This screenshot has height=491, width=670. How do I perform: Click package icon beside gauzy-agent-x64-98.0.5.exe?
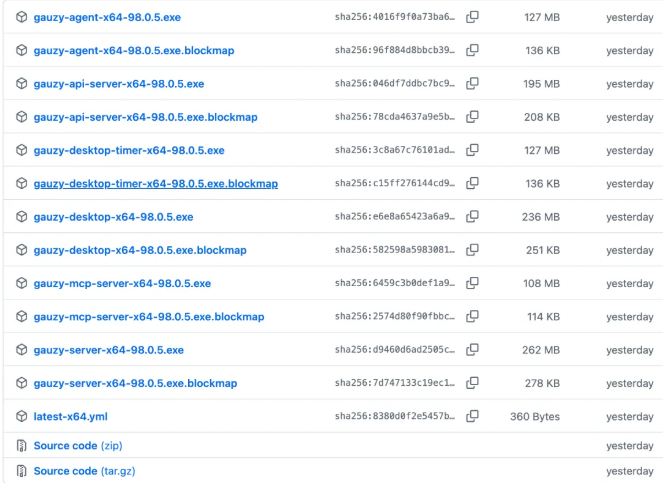[x=21, y=17]
